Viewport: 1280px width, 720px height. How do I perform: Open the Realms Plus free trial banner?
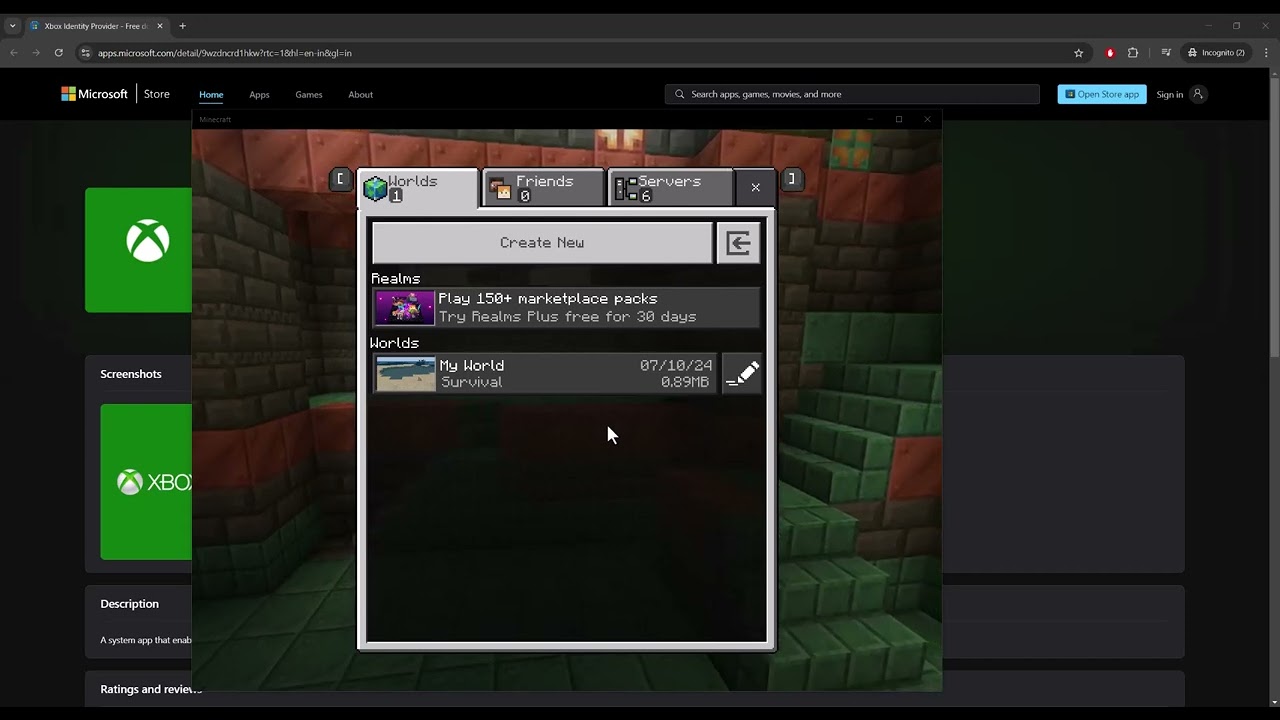[567, 308]
